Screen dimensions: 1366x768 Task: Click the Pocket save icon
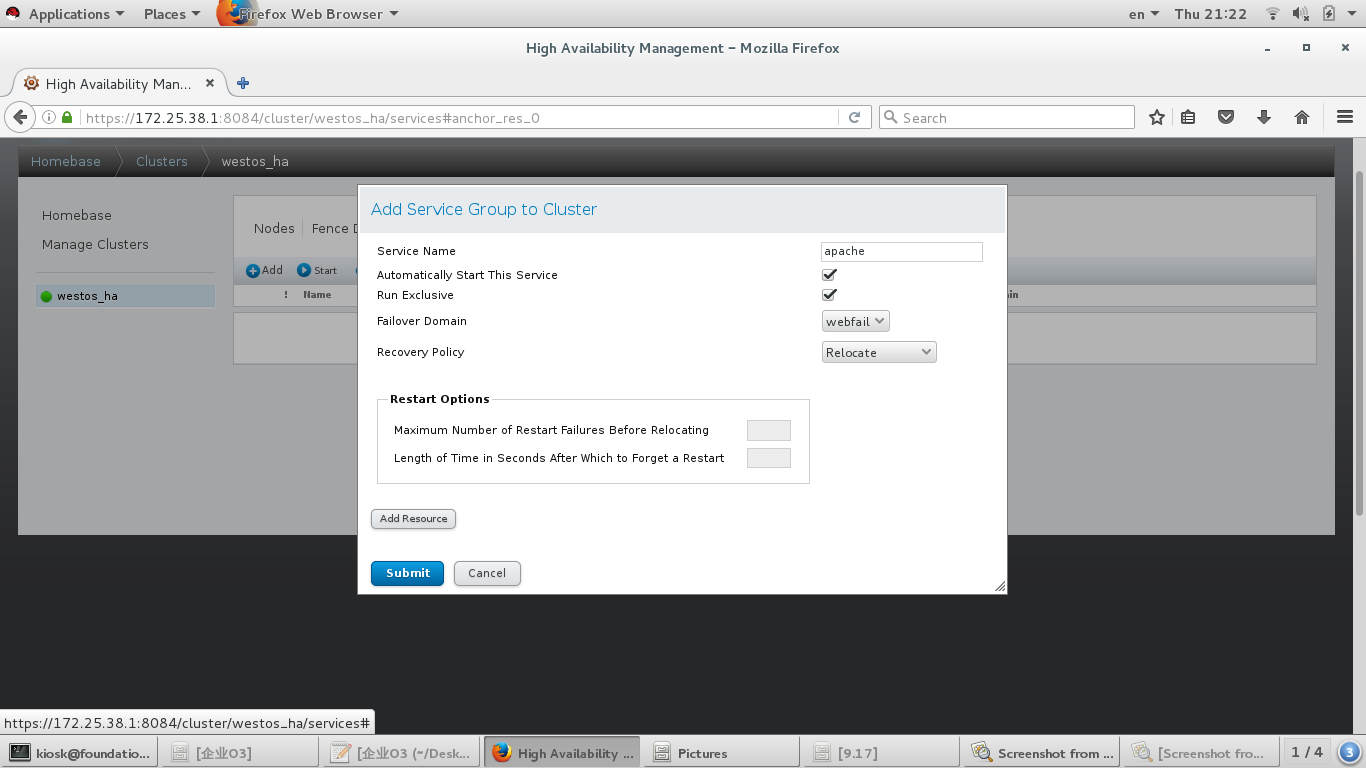coord(1226,117)
